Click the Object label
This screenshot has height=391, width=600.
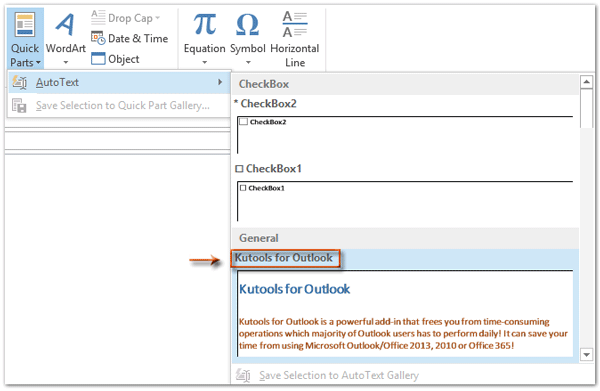coord(124,59)
